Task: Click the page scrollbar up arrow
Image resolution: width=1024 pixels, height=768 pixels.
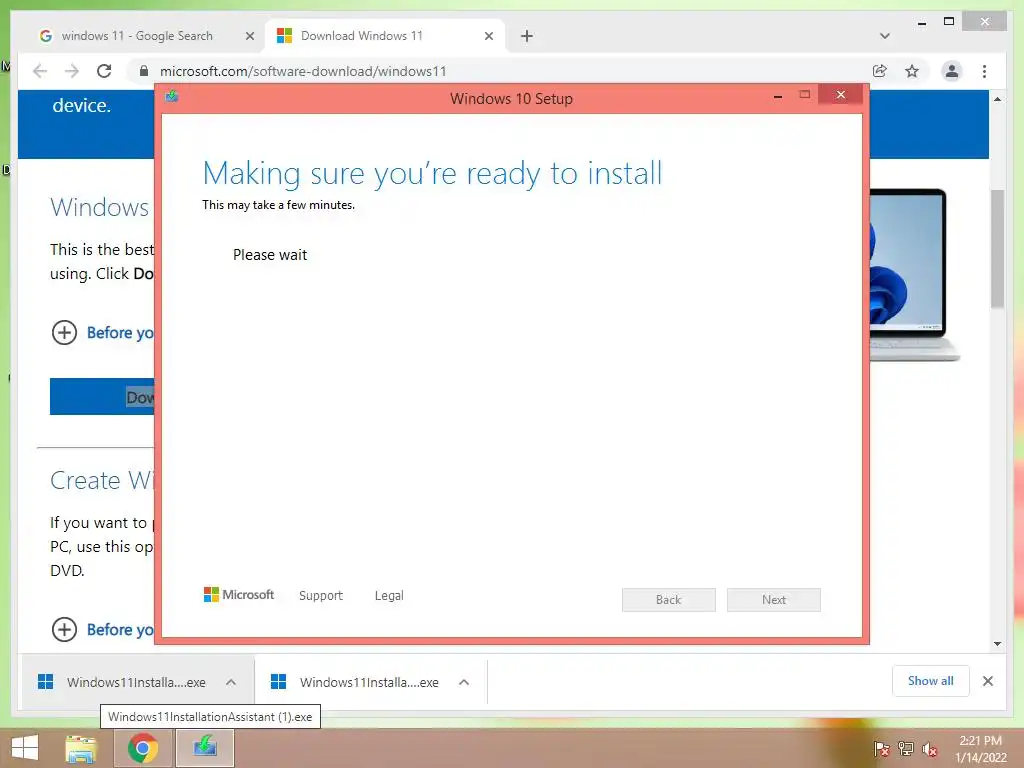Action: tap(997, 99)
